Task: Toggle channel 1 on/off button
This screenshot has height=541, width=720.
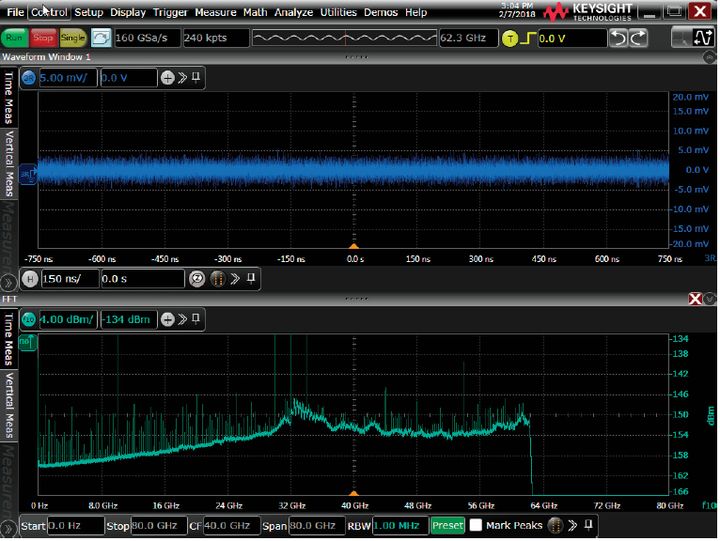Action: click(29, 78)
